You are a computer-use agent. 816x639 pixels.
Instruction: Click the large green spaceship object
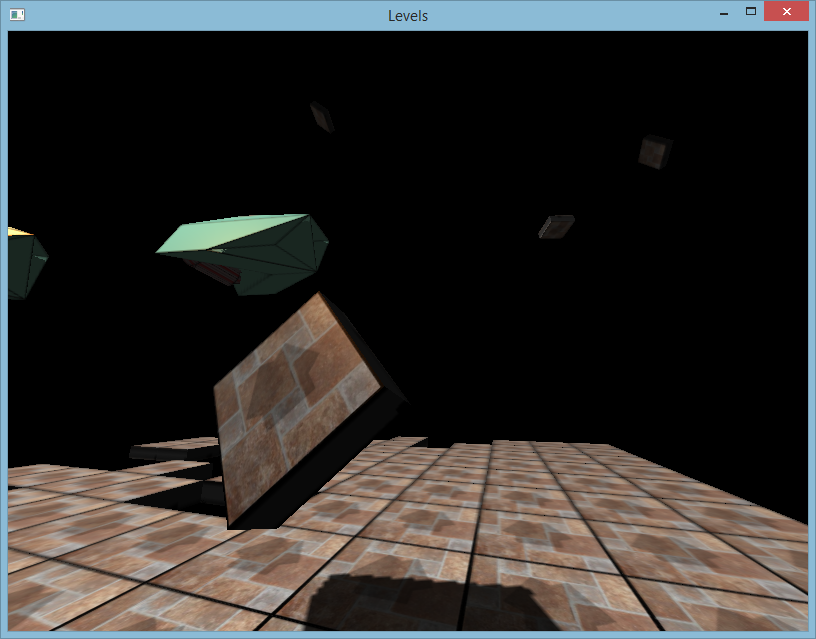pos(243,254)
